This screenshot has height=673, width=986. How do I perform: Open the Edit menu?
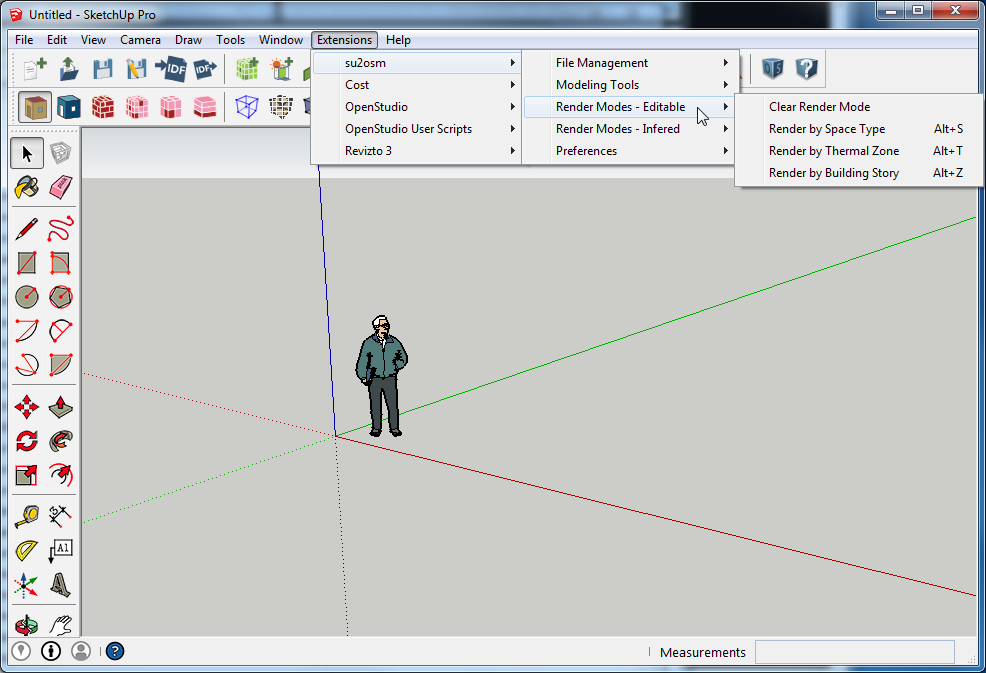pyautogui.click(x=57, y=40)
